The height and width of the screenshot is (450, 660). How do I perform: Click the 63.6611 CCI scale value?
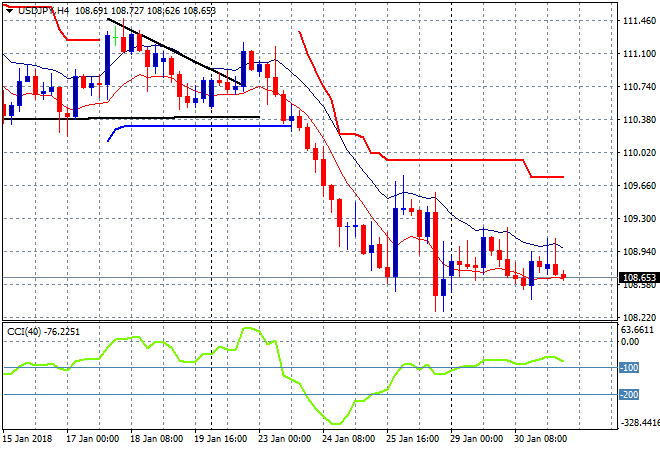pyautogui.click(x=637, y=330)
